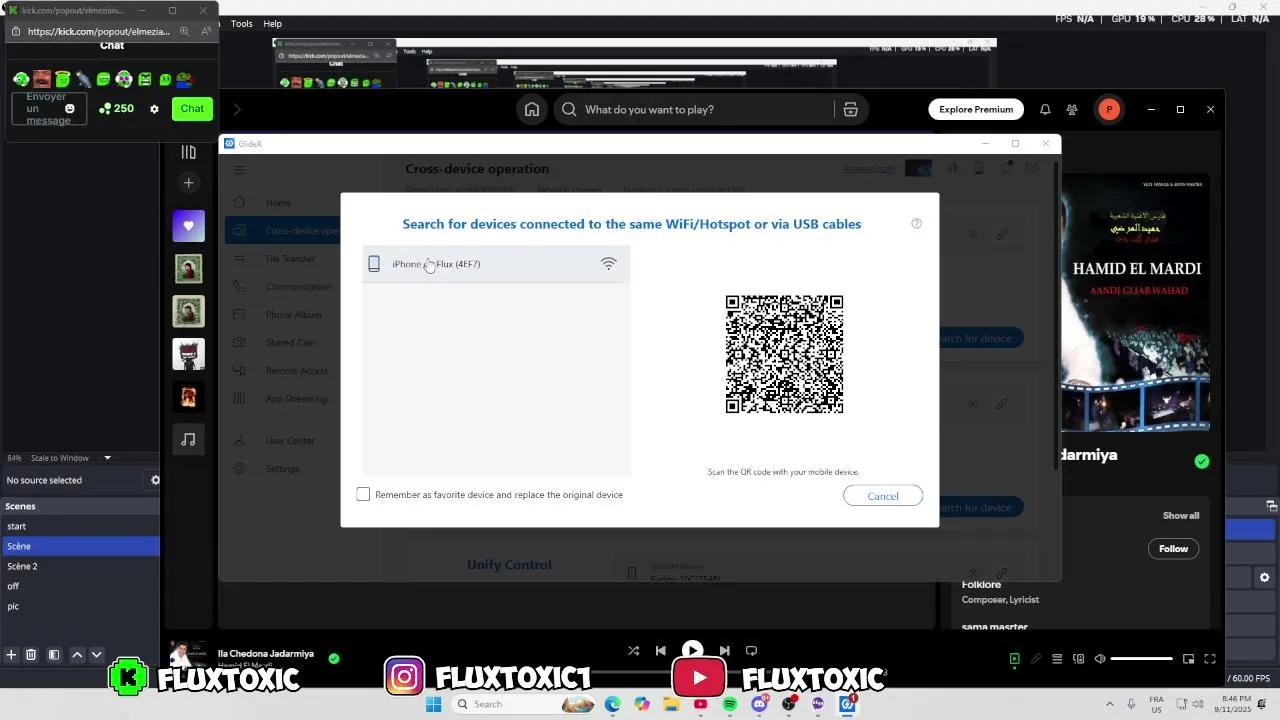Add a new scene with plus icon
The width and height of the screenshot is (1280, 720).
click(x=11, y=655)
